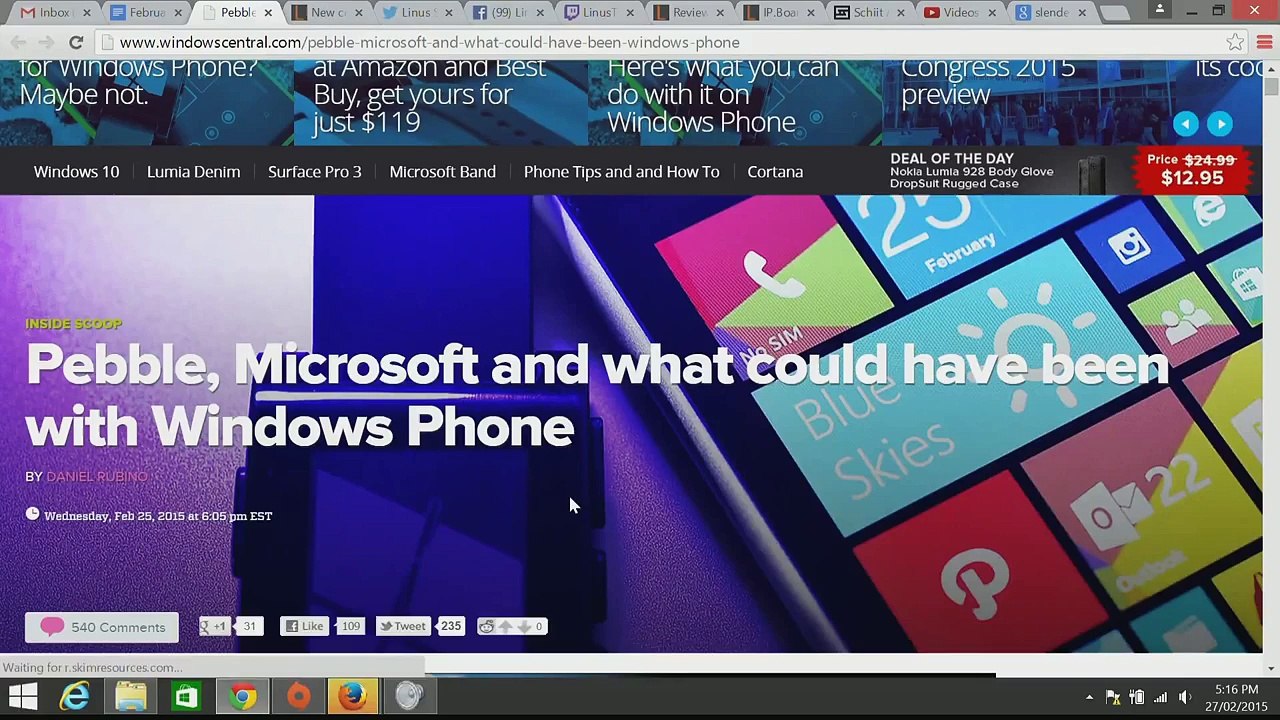The image size is (1280, 720).
Task: Open the Chrome menu button
Action: (x=1264, y=43)
